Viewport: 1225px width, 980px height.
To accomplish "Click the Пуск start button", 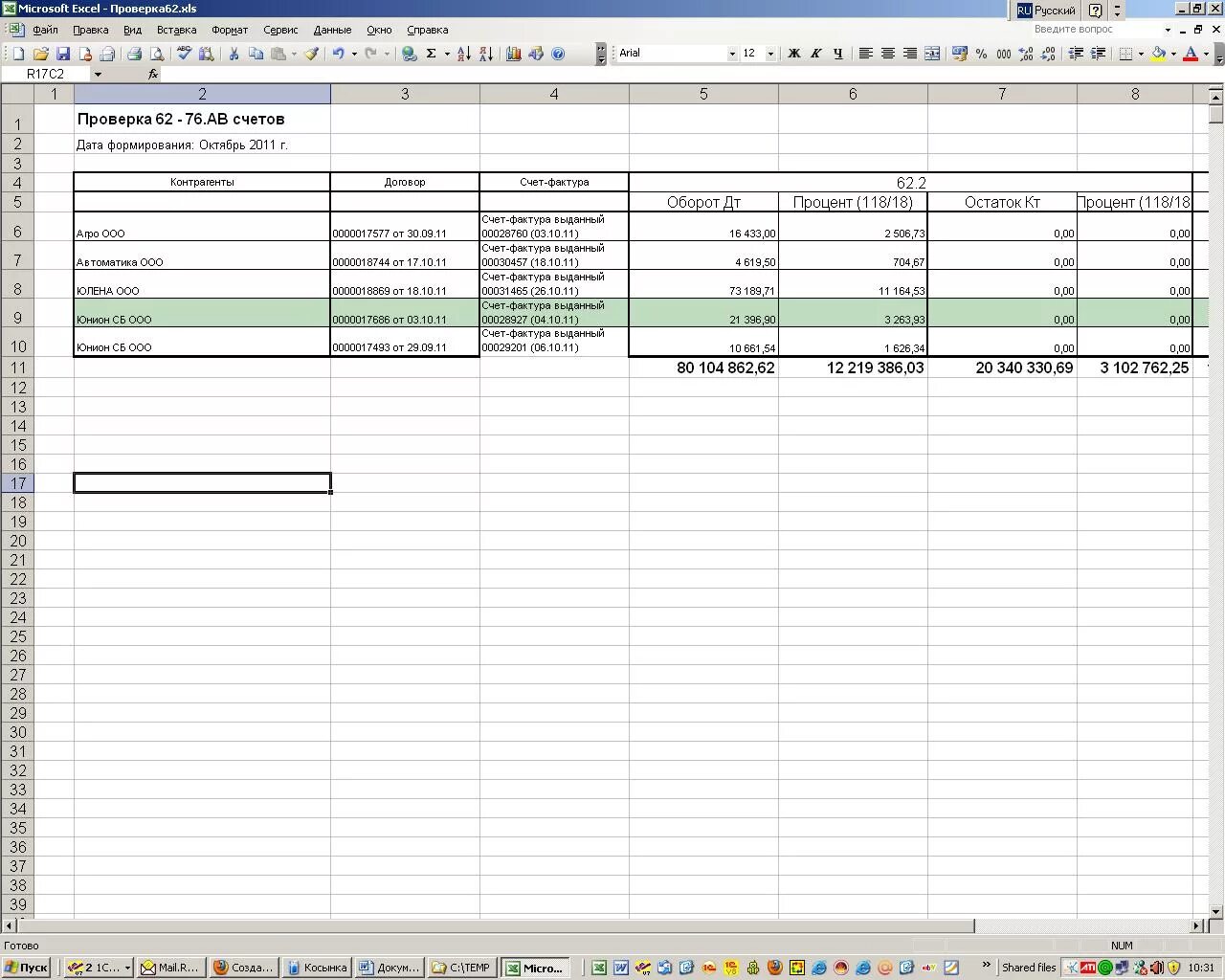I will pyautogui.click(x=26, y=968).
